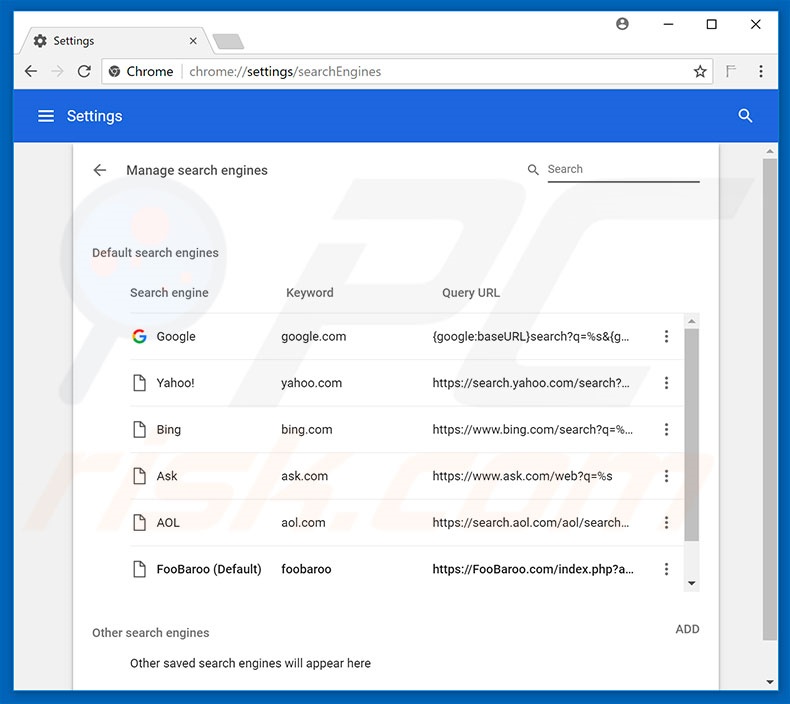Click the Keyword column header
This screenshot has height=704, width=790.
point(309,293)
